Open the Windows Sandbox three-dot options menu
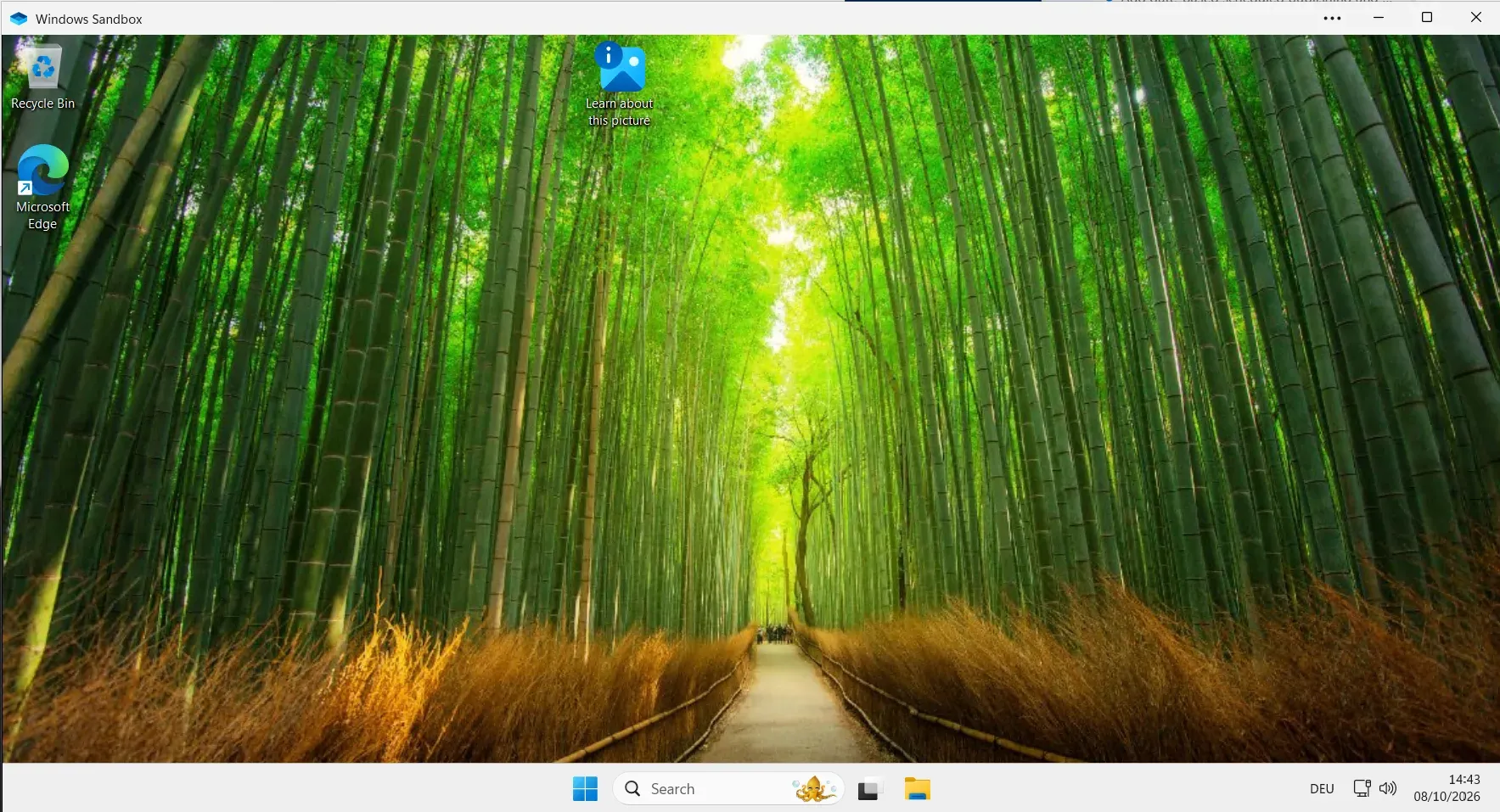 (x=1332, y=18)
